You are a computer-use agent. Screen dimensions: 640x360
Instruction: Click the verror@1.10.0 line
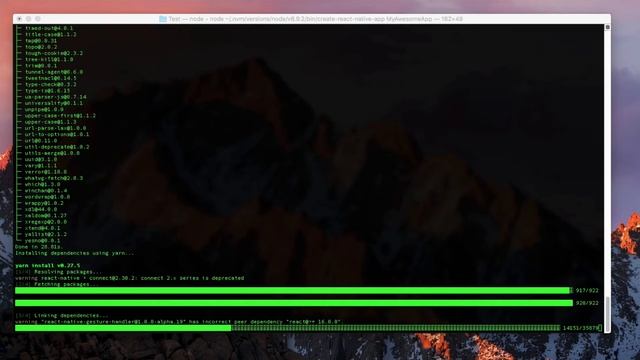(x=46, y=172)
